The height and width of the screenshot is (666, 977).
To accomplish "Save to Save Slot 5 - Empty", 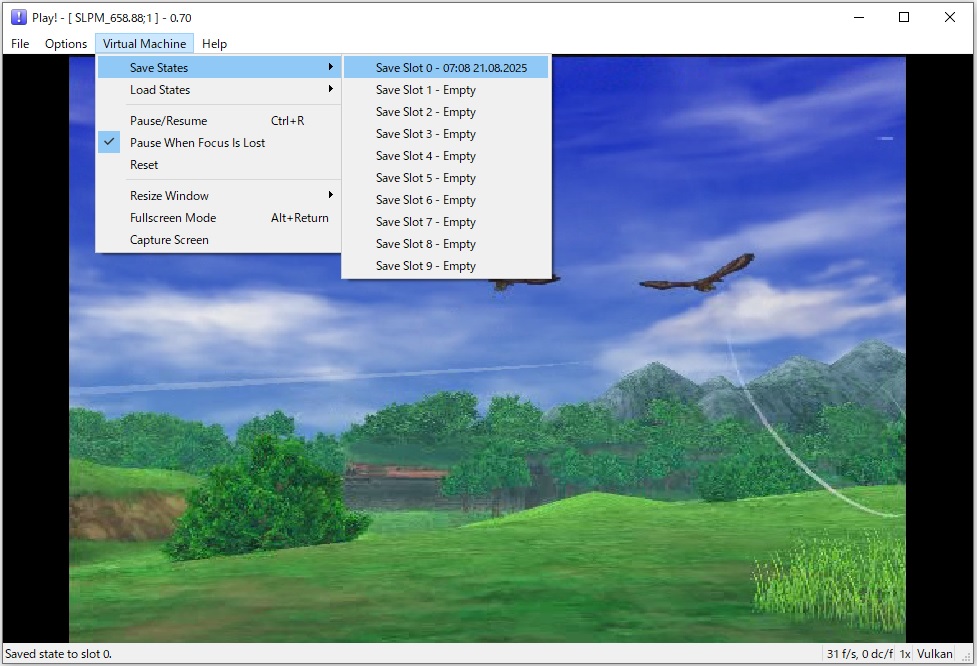I will [x=446, y=178].
